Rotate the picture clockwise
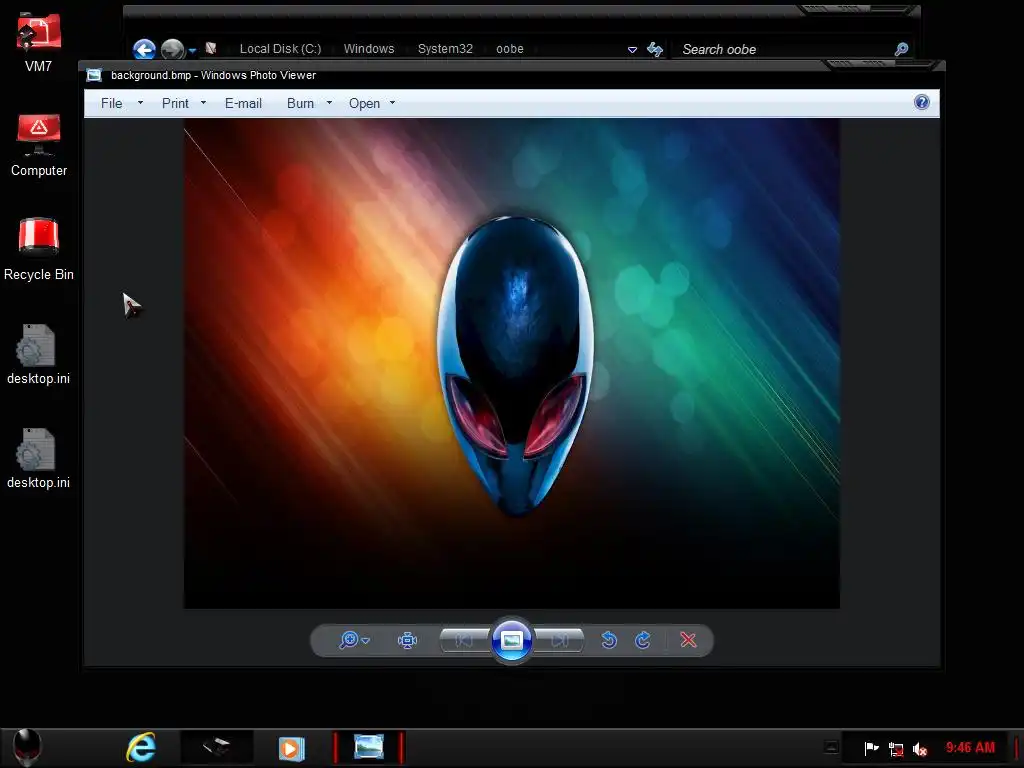 [643, 640]
